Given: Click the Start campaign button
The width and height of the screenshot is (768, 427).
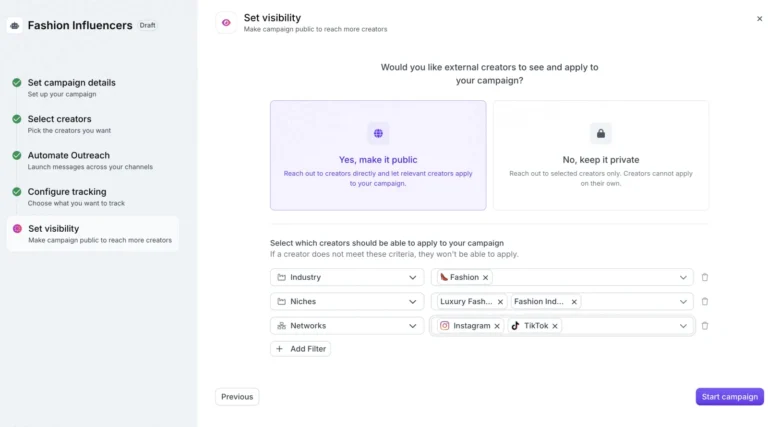Looking at the screenshot, I should coord(729,397).
